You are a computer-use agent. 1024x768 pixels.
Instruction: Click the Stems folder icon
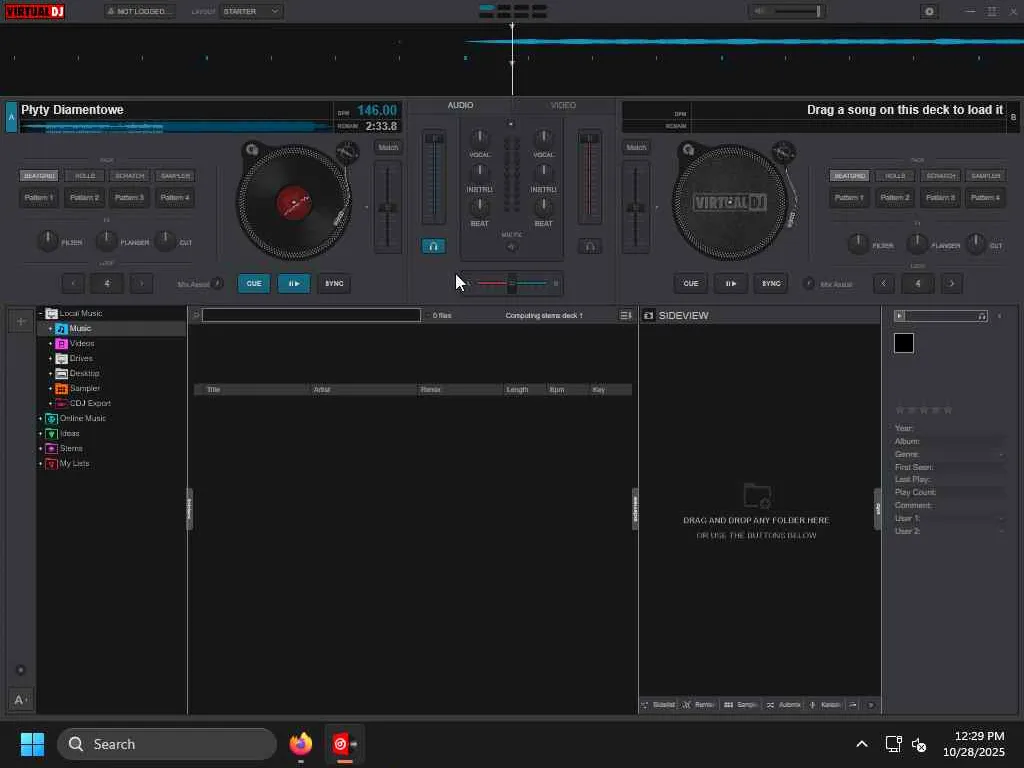coord(52,449)
